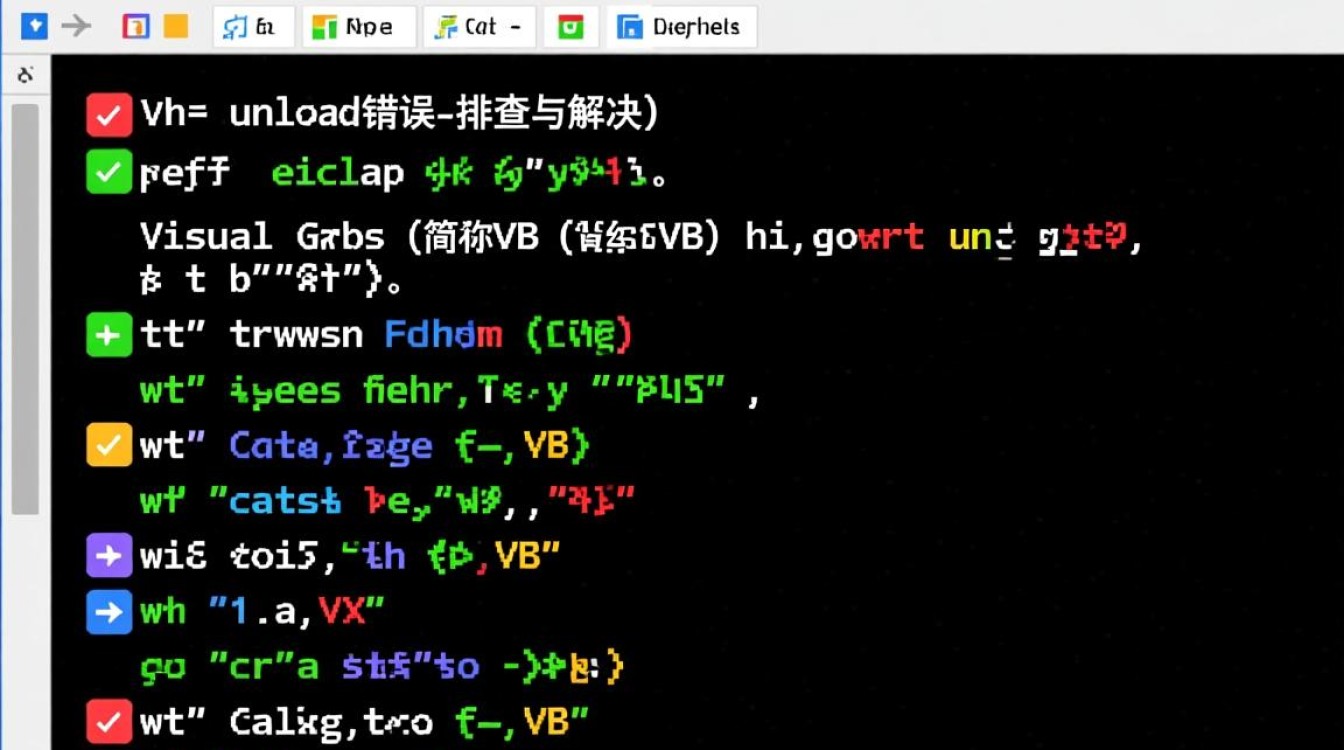Select the first tab with blue arrows icon
The width and height of the screenshot is (1344, 750).
coord(253,27)
